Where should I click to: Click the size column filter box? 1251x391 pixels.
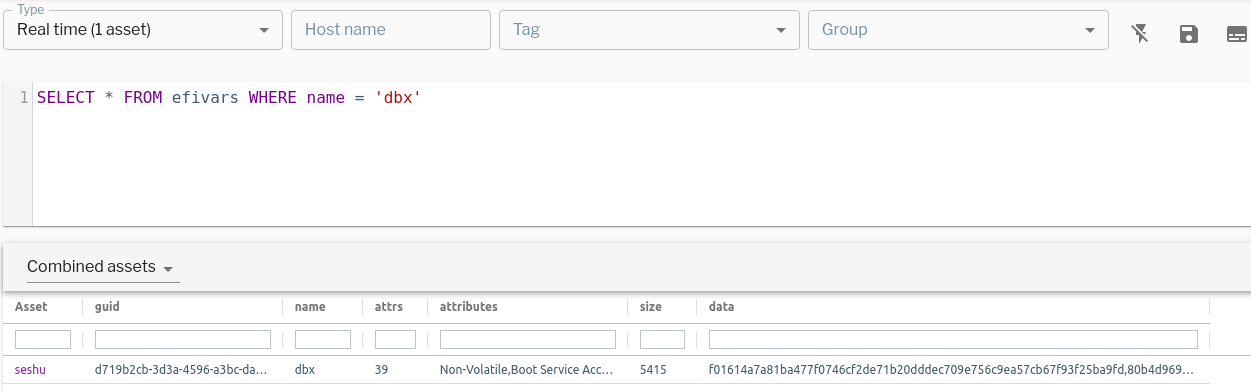(x=662, y=339)
